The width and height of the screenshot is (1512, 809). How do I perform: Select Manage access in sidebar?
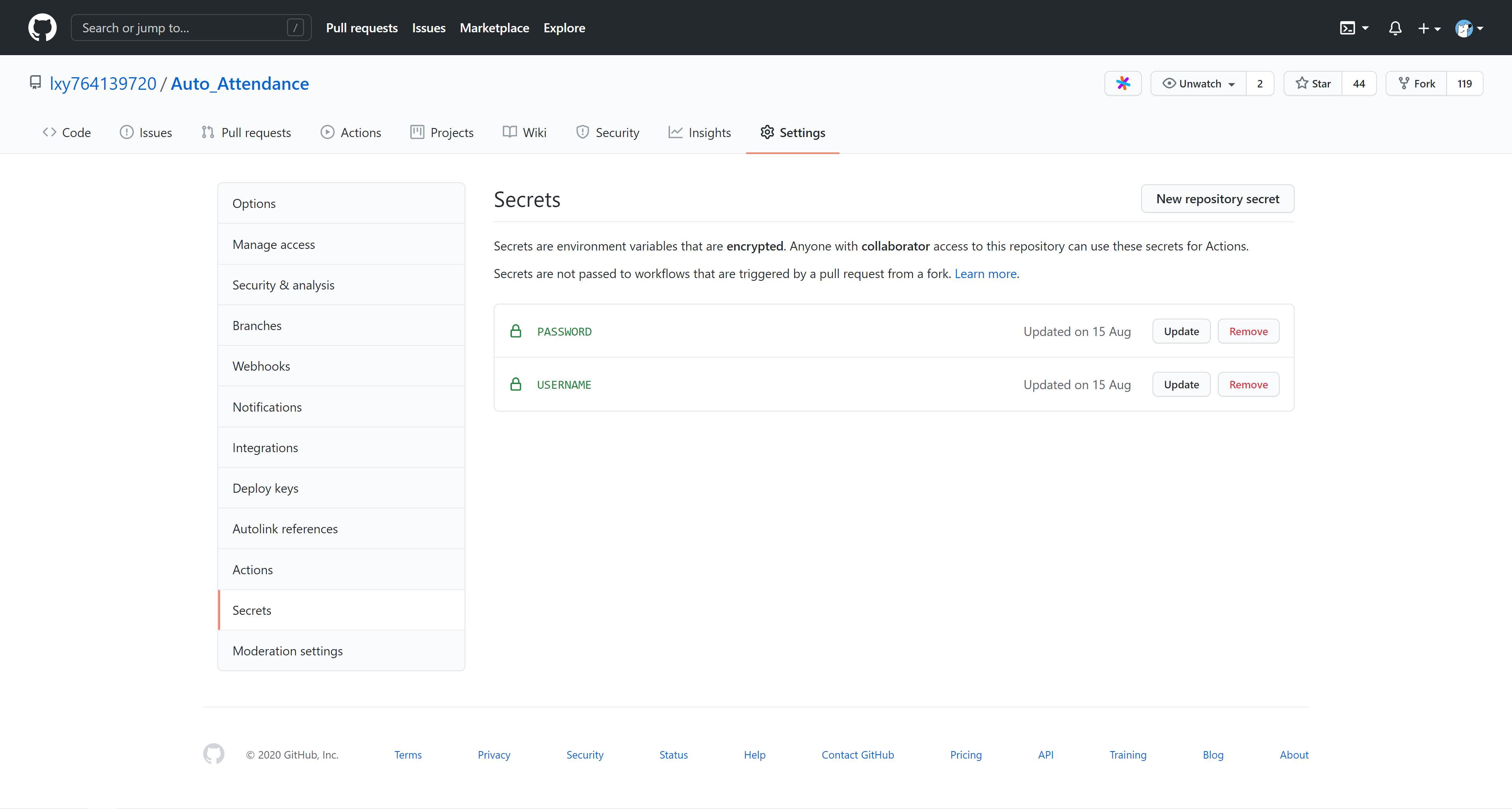pos(342,244)
